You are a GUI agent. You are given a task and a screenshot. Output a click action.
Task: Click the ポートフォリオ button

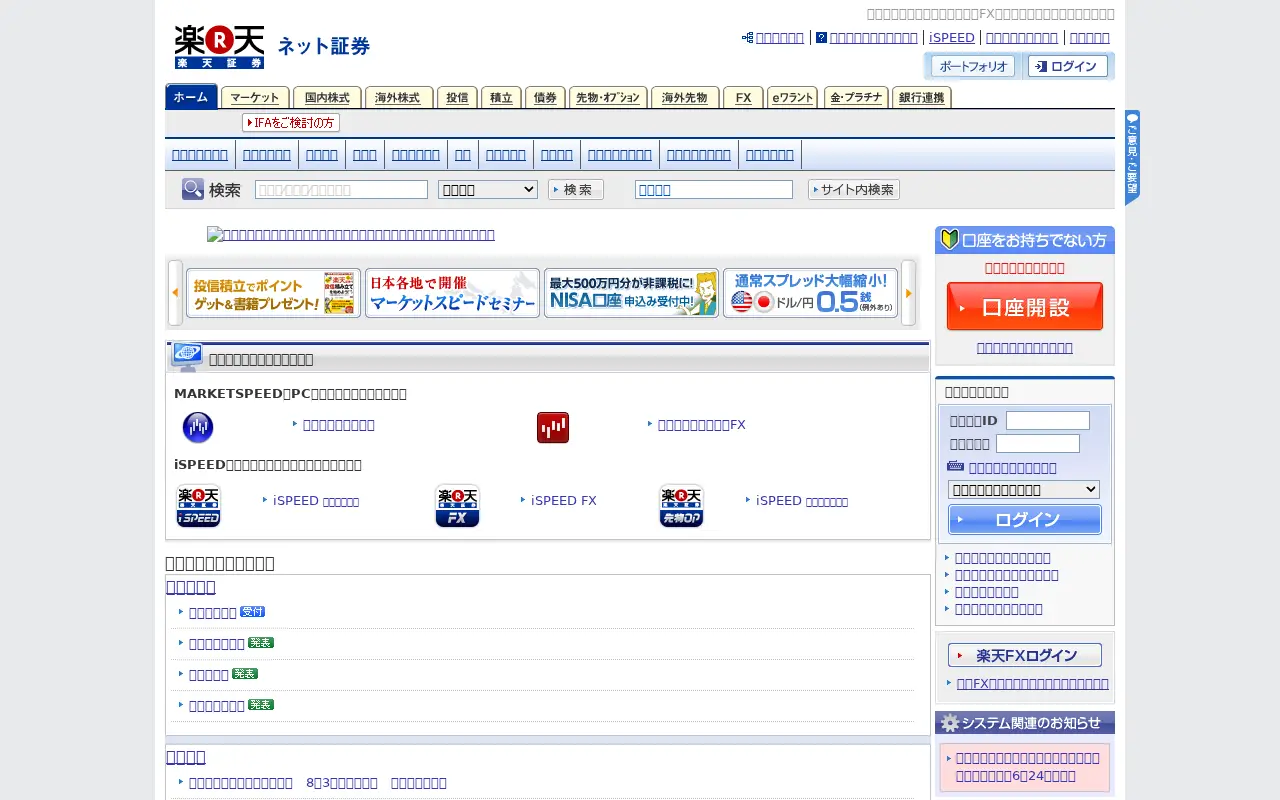click(x=973, y=66)
